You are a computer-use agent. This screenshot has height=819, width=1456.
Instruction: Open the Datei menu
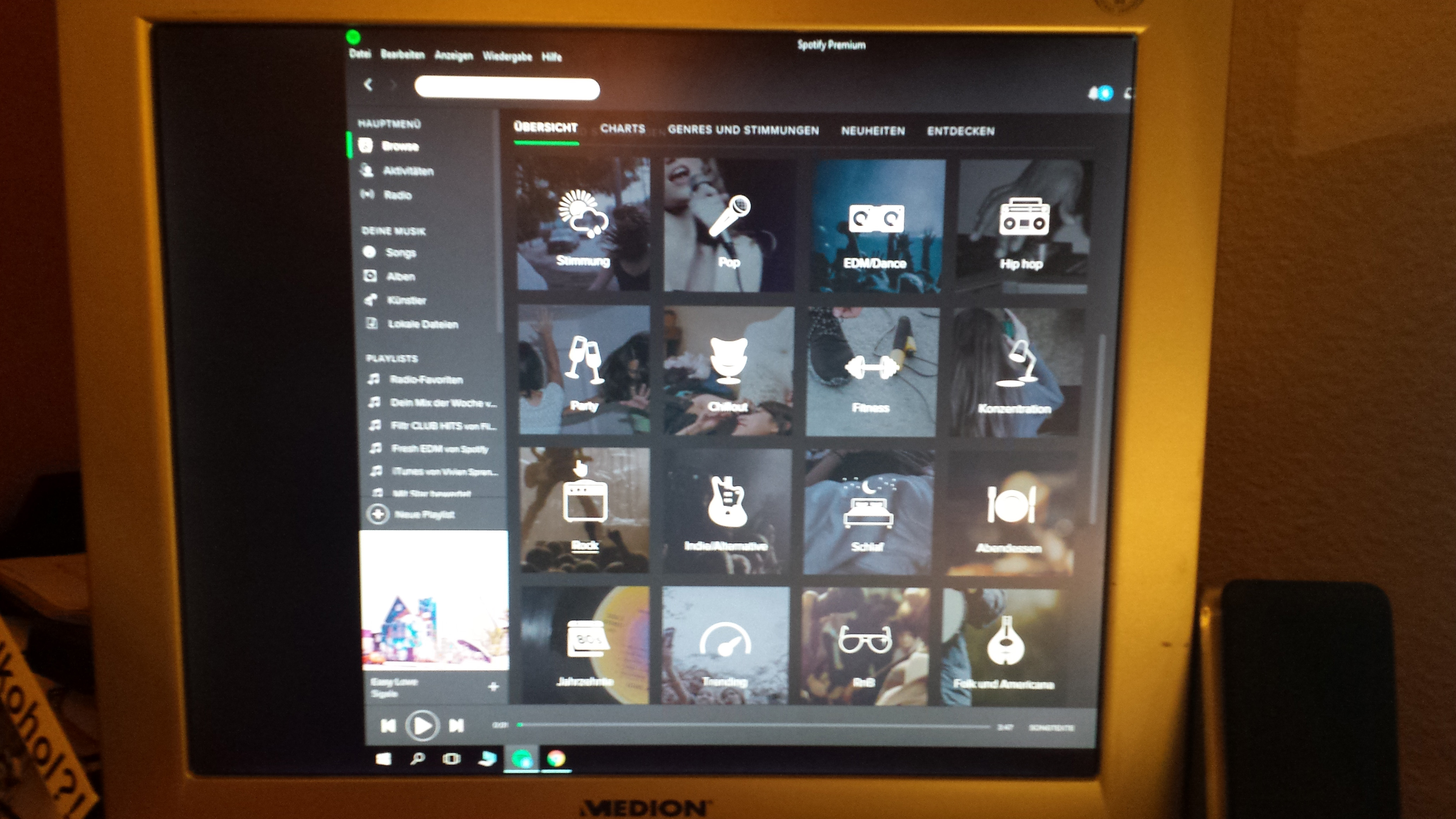coord(360,54)
